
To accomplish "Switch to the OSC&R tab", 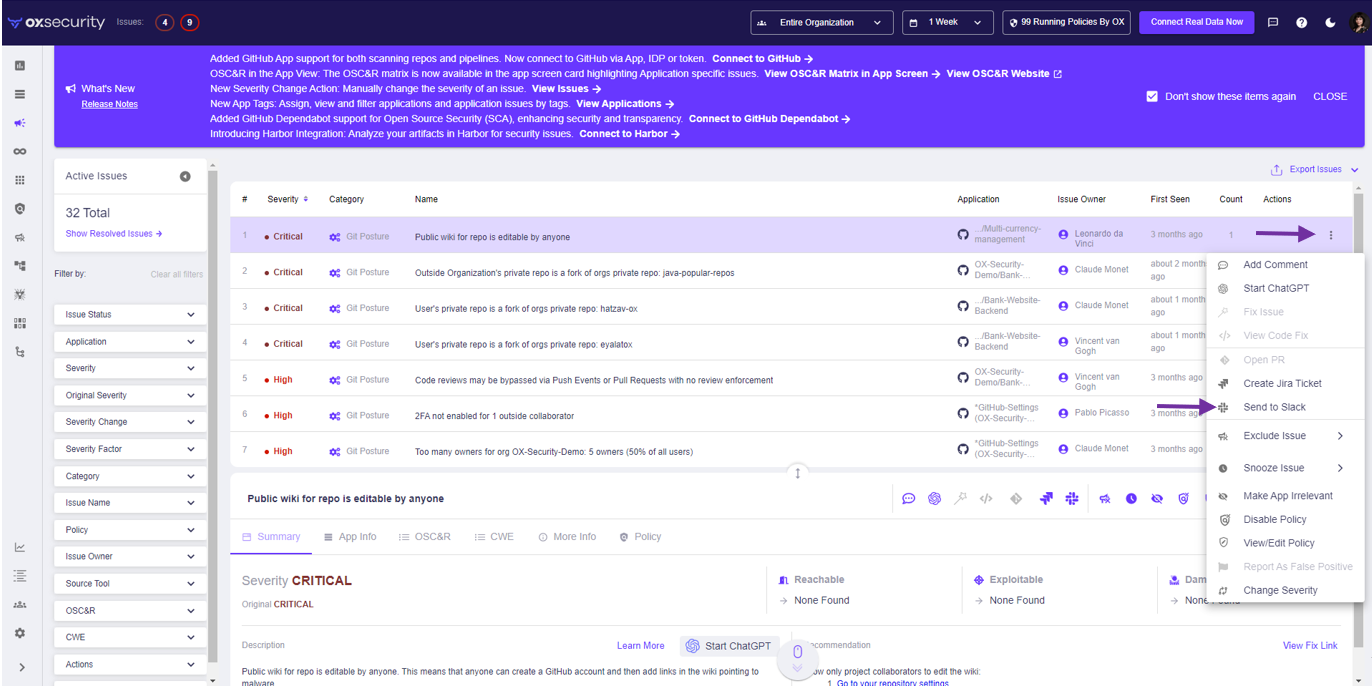I will [x=424, y=537].
